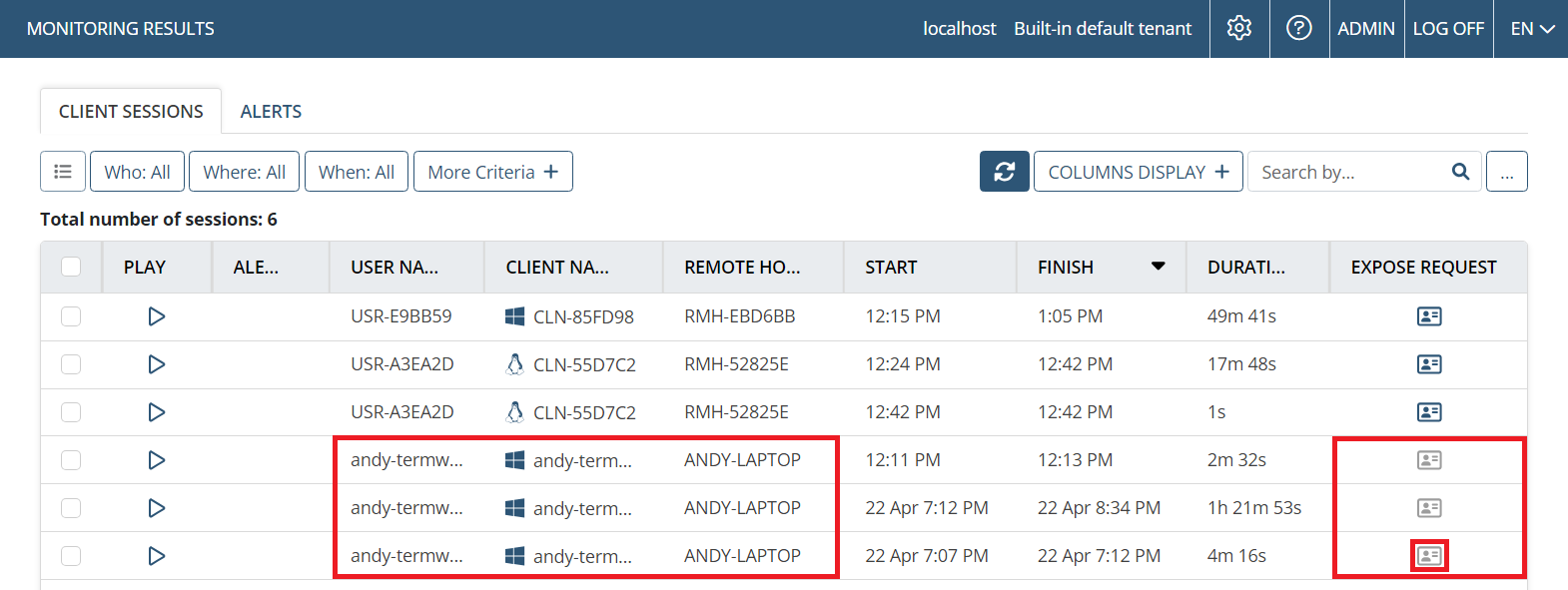
Task: Switch to the ALERTS tab
Action: [271, 112]
